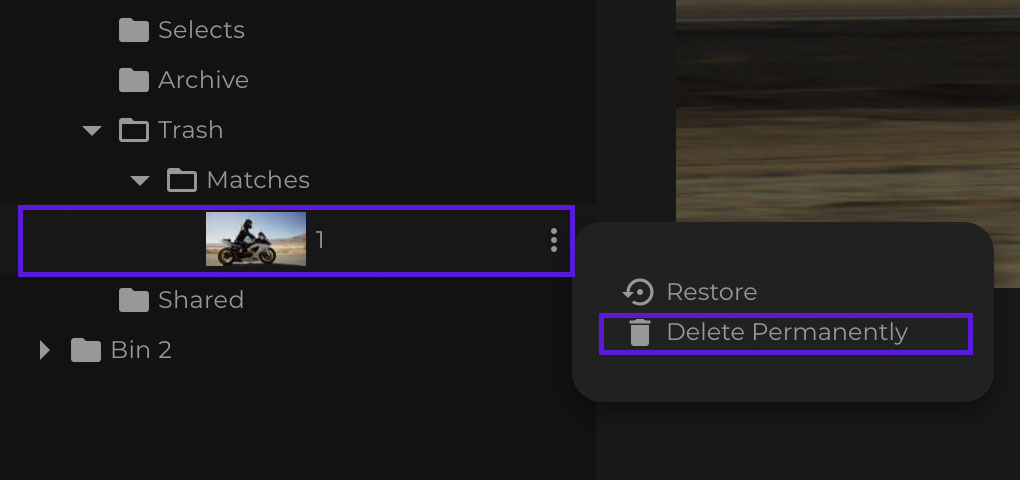Choose Delete Permanently from the context menu
This screenshot has width=1020, height=480.
coord(787,333)
